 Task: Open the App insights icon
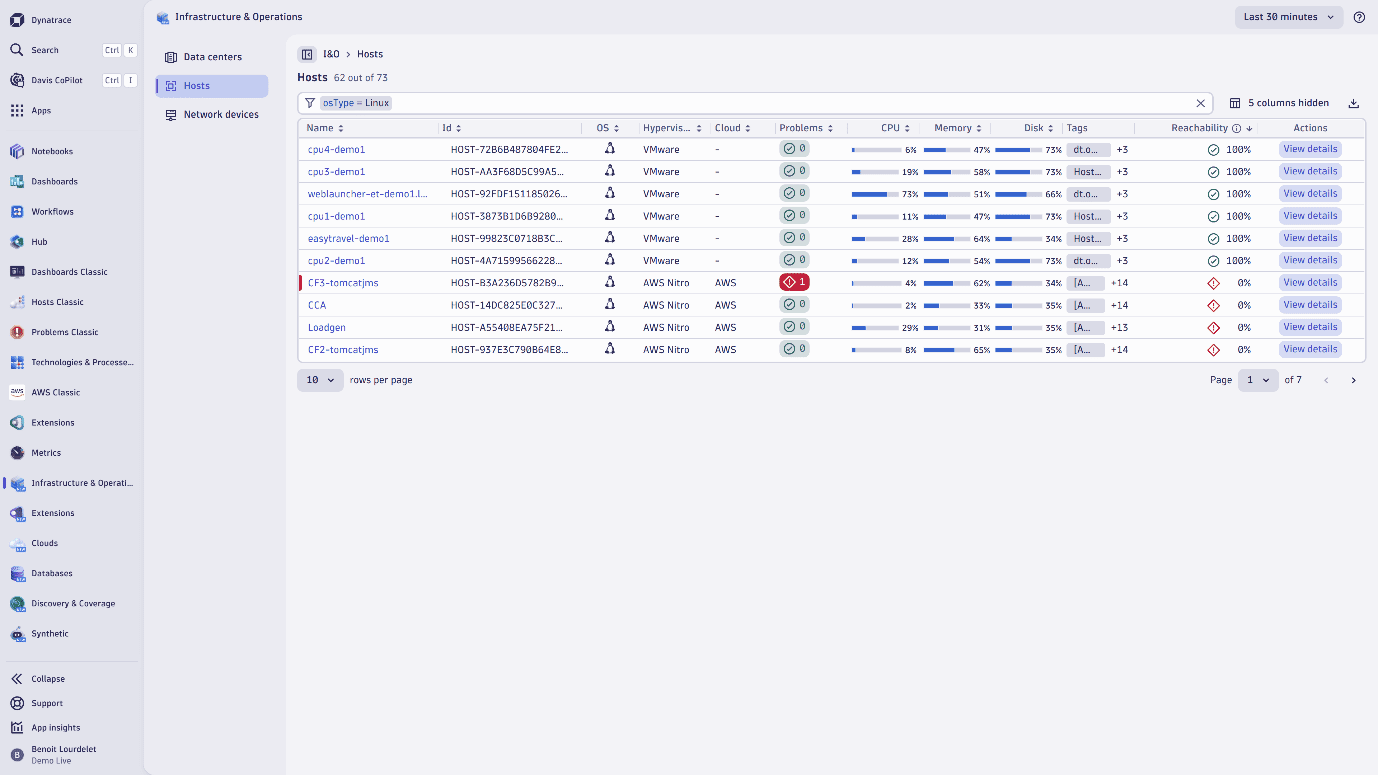(17, 728)
